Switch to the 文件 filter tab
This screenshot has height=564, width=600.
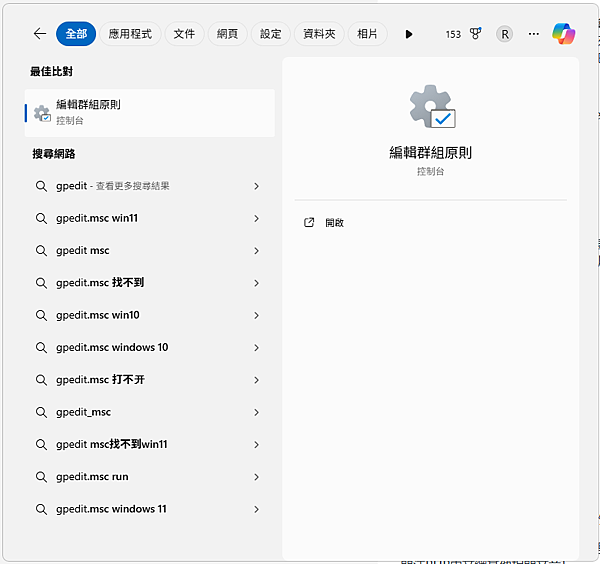pyautogui.click(x=184, y=34)
